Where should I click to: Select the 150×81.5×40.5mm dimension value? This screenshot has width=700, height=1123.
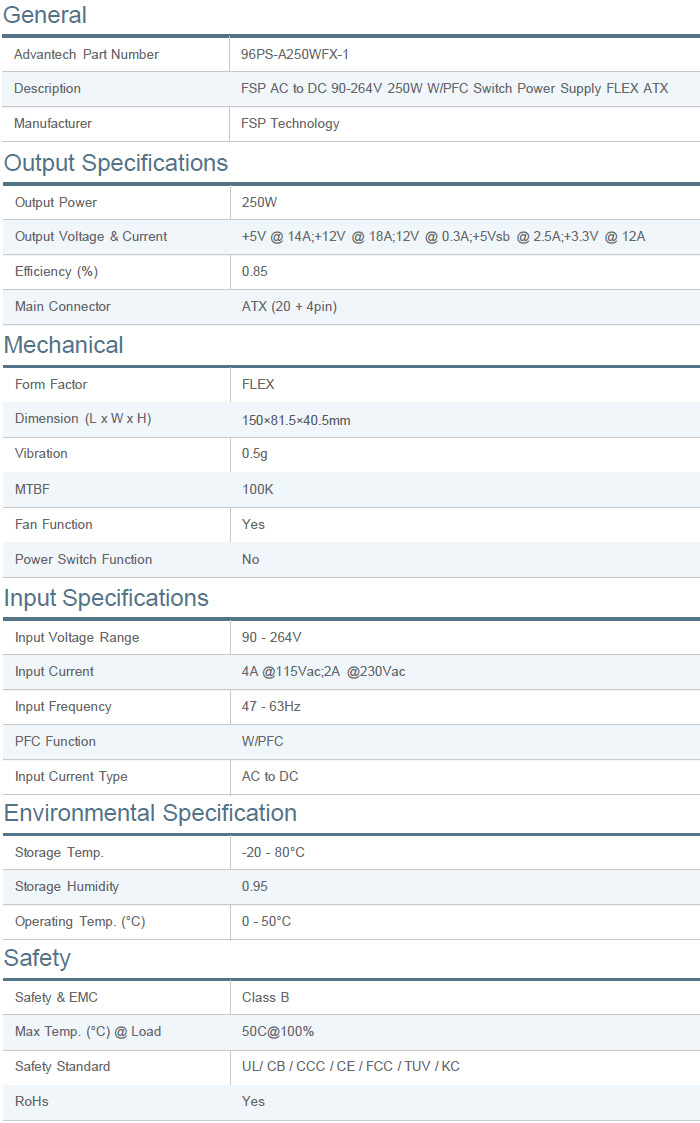[x=296, y=420]
